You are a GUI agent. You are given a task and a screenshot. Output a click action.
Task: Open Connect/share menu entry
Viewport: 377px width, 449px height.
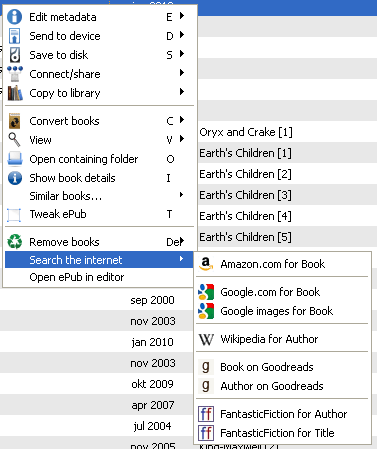point(99,74)
